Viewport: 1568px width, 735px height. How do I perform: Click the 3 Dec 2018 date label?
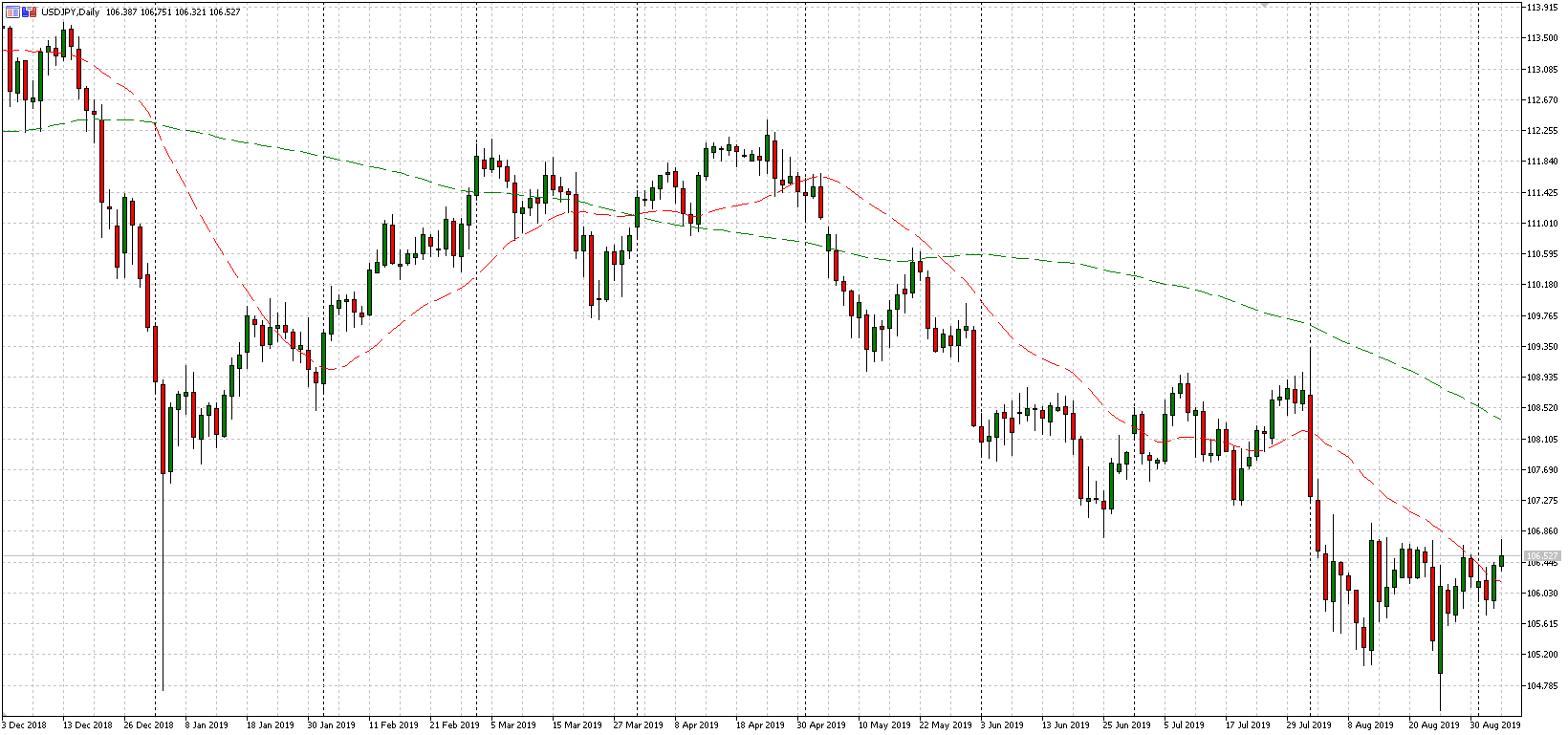(26, 725)
